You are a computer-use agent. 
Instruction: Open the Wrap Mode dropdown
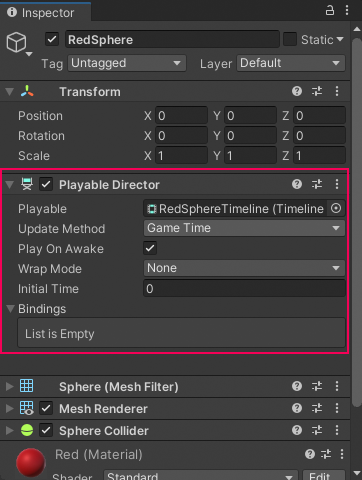click(244, 268)
